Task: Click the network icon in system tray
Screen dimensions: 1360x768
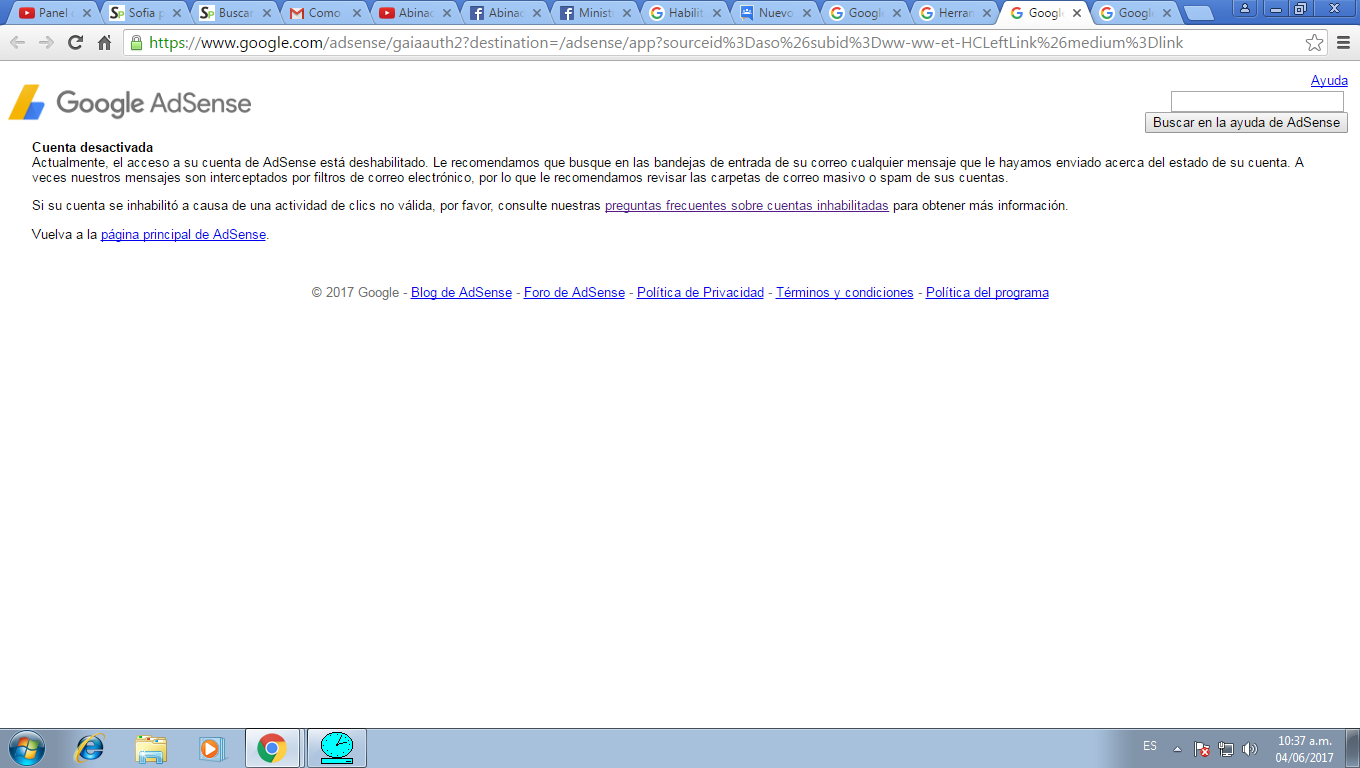Action: (1226, 748)
